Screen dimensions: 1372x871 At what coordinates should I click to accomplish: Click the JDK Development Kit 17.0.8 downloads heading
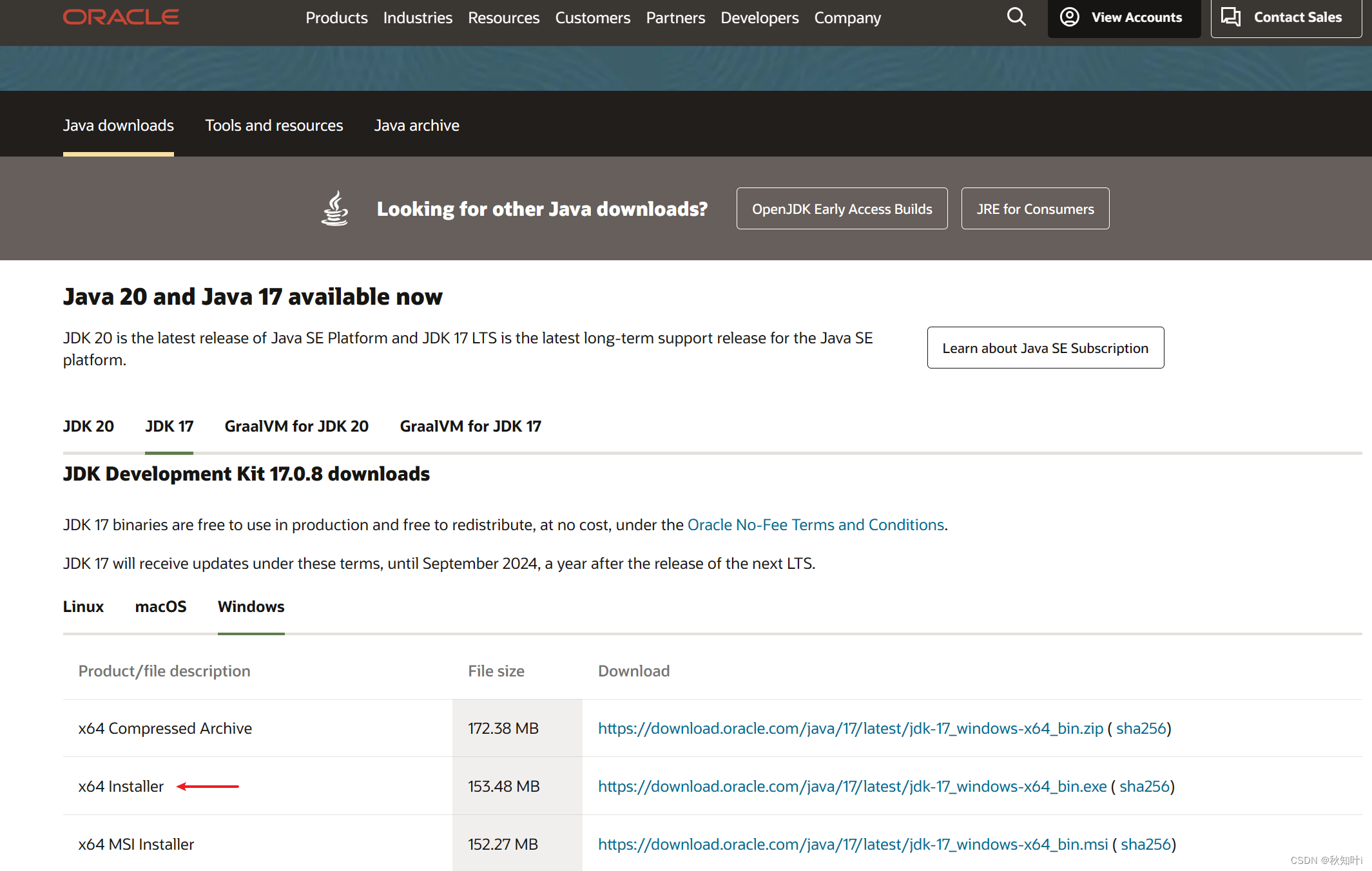coord(246,474)
